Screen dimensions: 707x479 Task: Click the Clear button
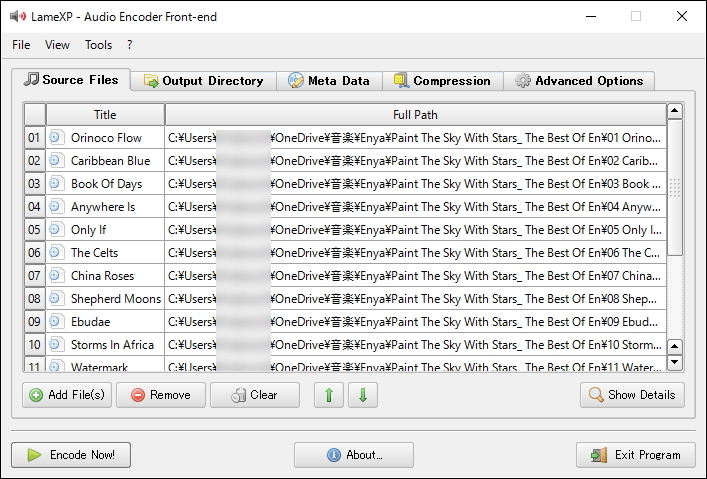(255, 395)
